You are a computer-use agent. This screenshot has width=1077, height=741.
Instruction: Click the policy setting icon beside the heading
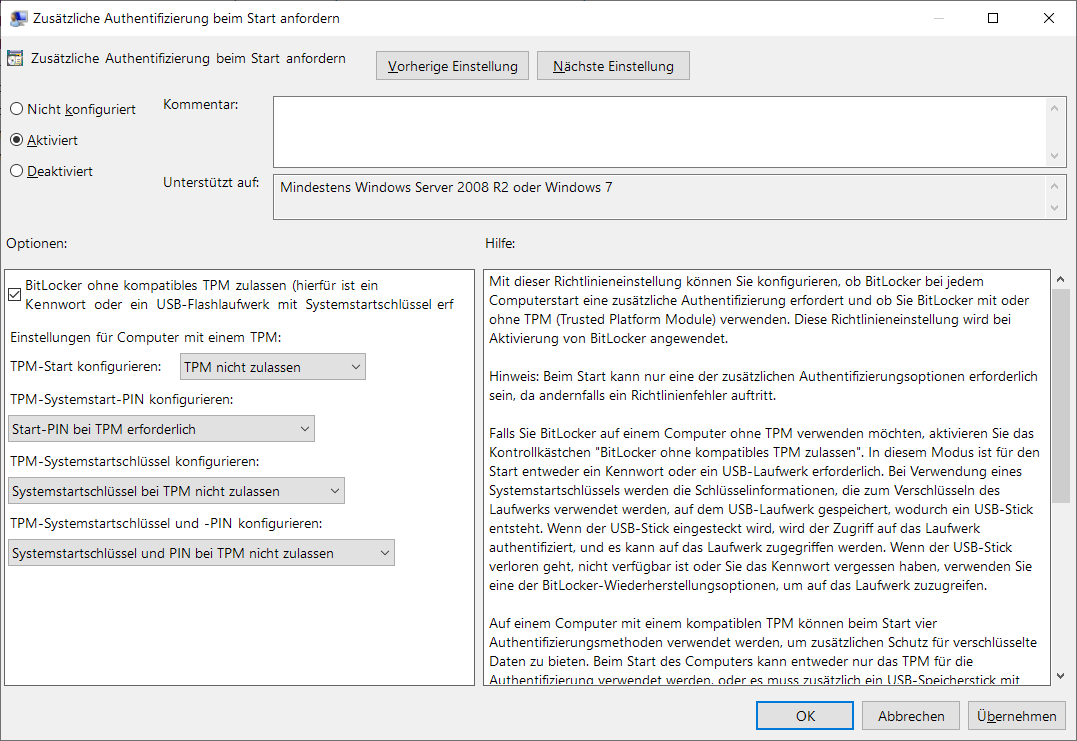pyautogui.click(x=15, y=58)
